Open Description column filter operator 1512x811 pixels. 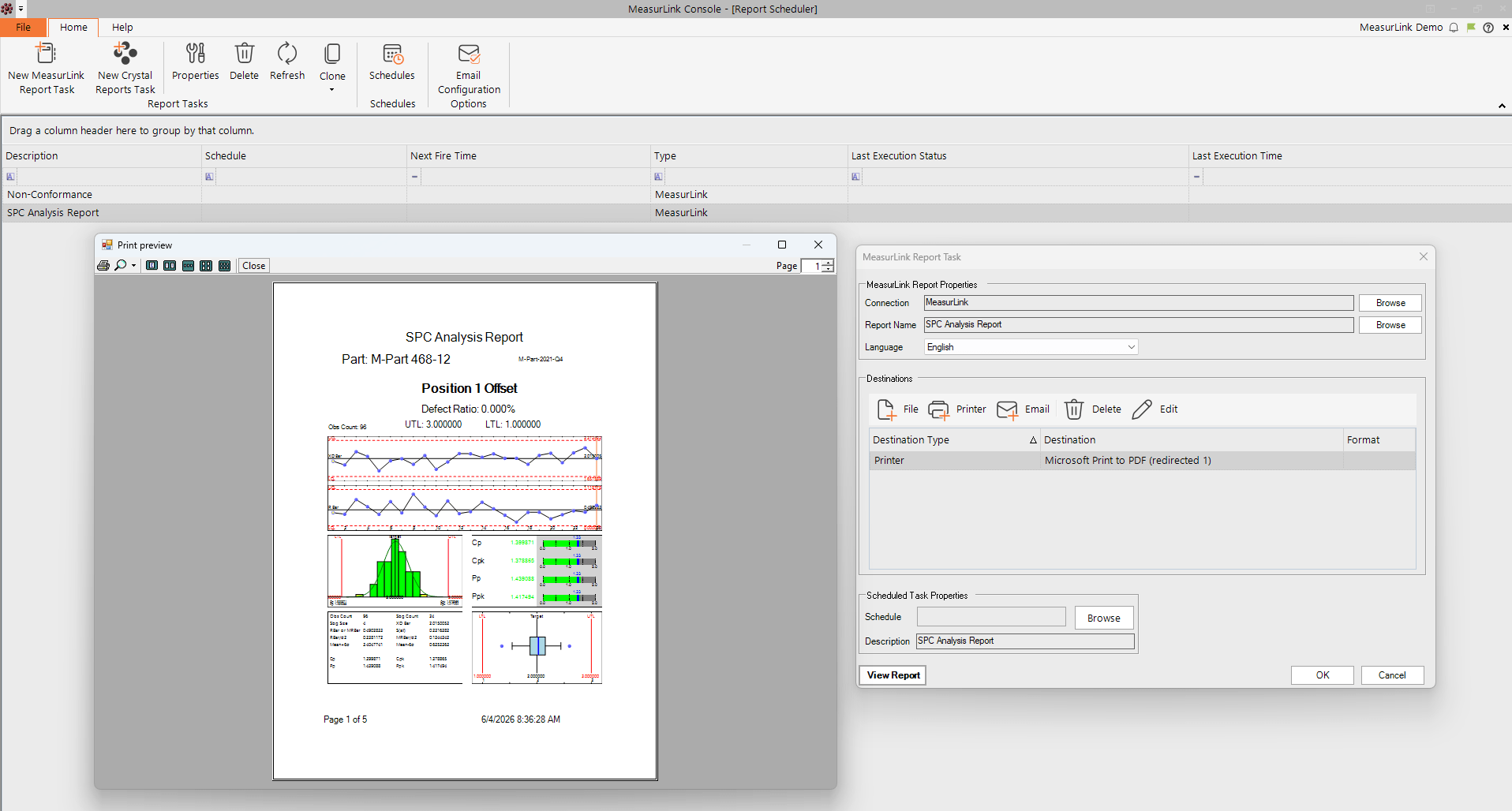coord(11,177)
